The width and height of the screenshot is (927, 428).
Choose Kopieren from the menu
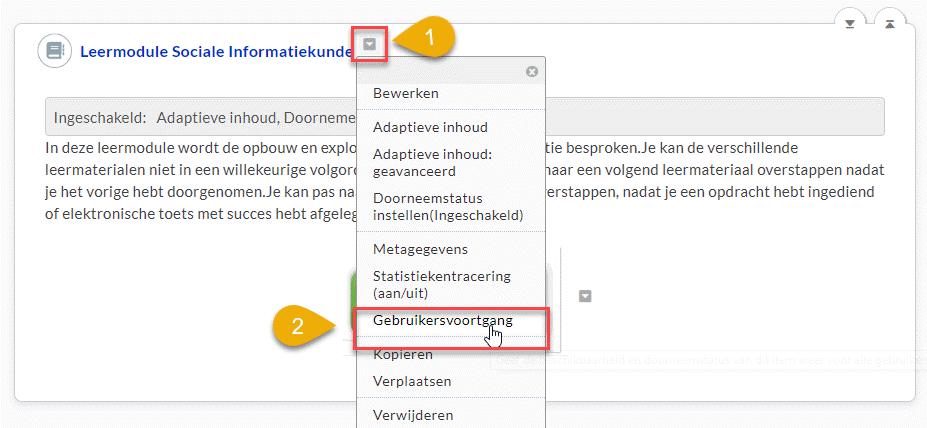(402, 355)
